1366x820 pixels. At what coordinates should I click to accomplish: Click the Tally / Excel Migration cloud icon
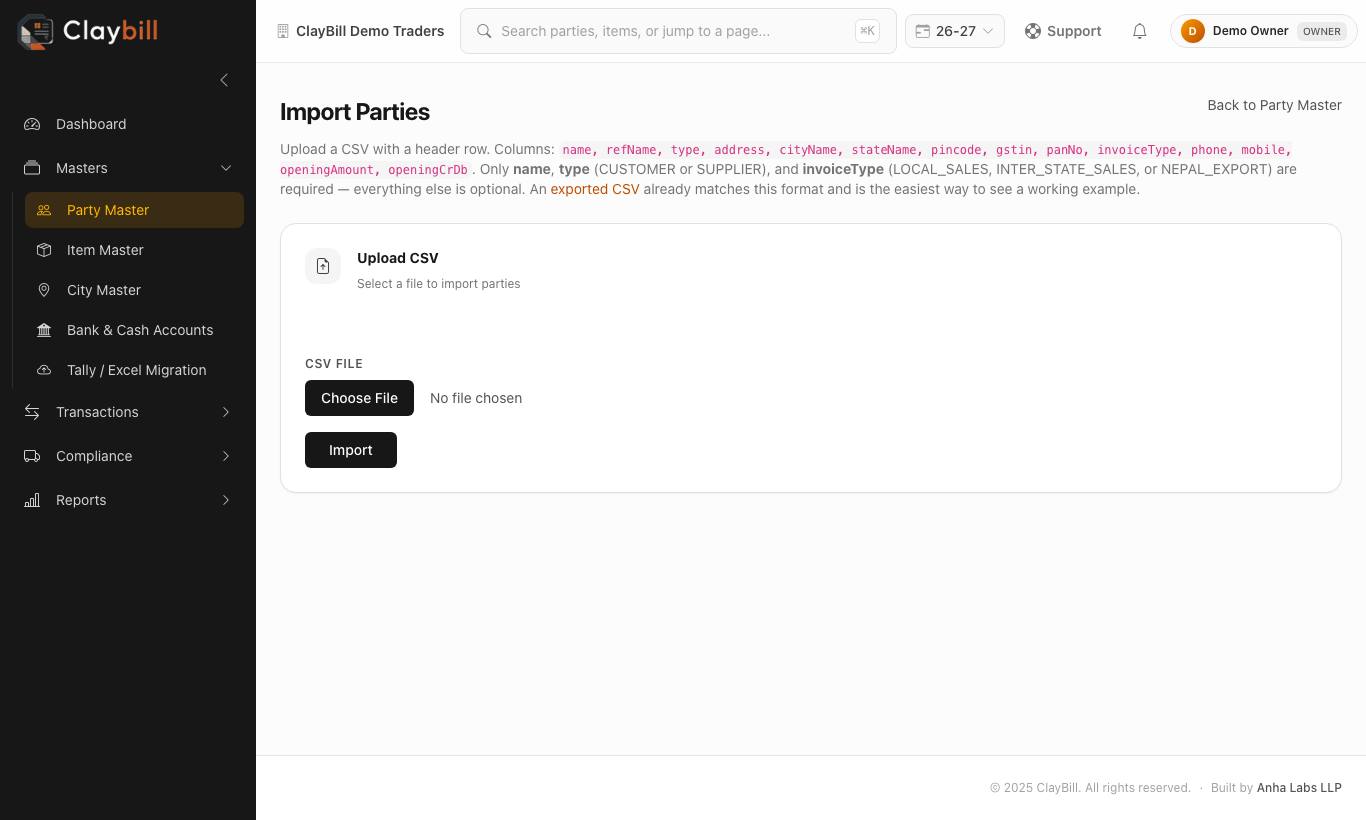[x=44, y=370]
